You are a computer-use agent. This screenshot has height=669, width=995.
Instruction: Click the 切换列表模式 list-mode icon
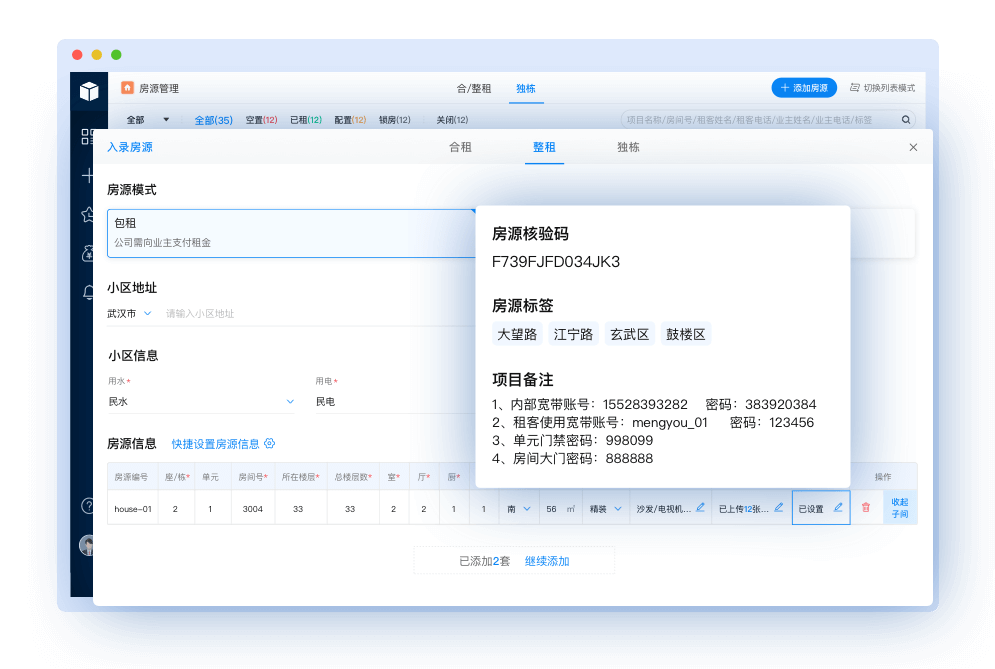point(855,88)
